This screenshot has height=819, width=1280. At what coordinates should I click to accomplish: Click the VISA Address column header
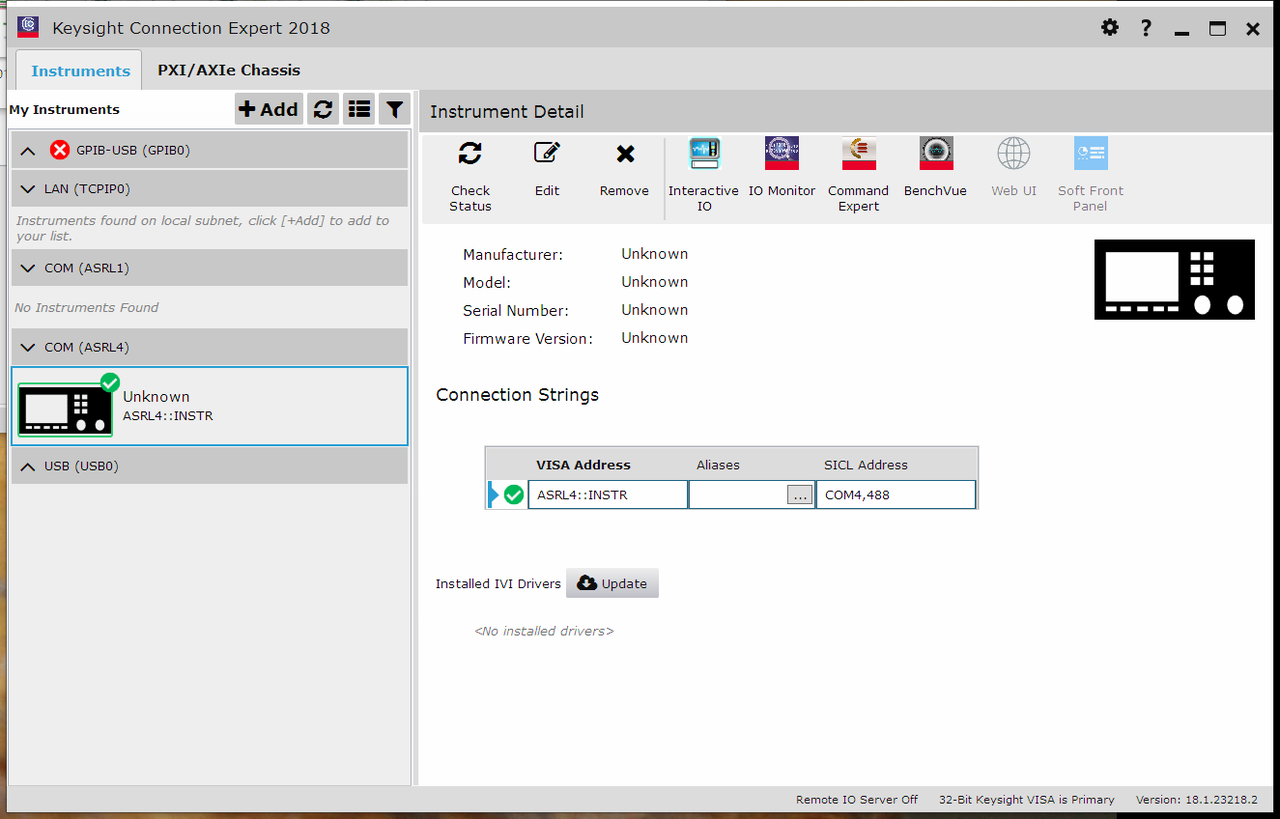[x=583, y=465]
